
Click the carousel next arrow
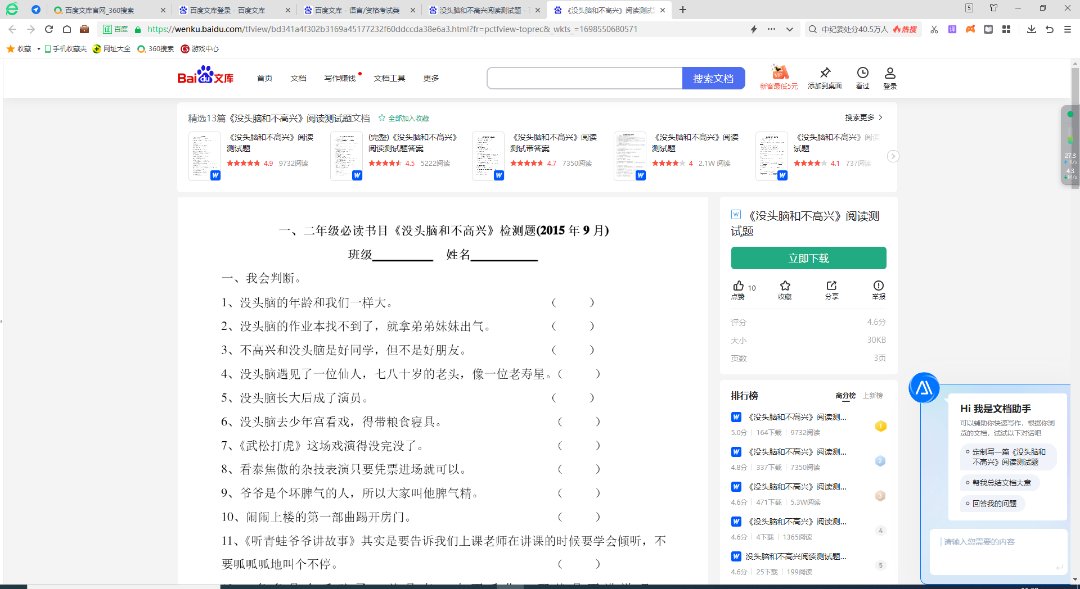(x=893, y=156)
